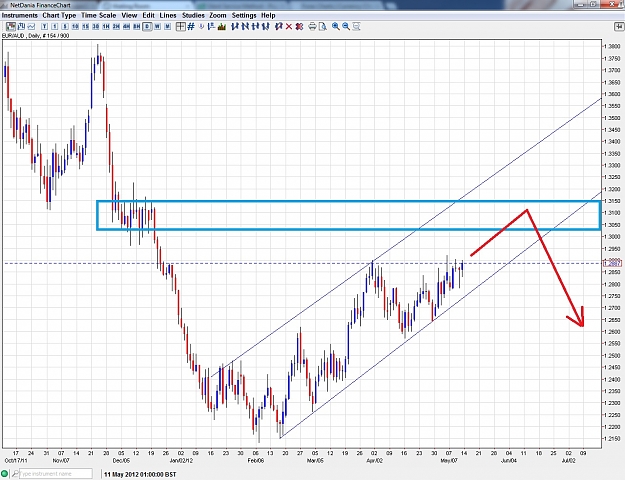Open the Settings menu

tap(244, 16)
